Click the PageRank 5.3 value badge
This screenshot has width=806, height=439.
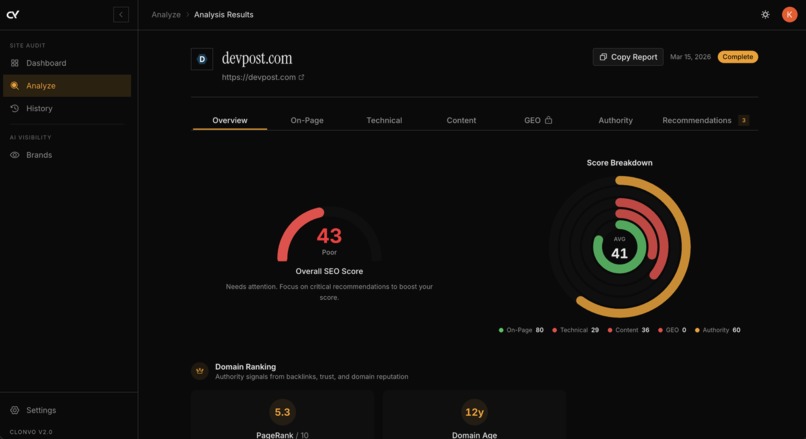pyautogui.click(x=282, y=412)
